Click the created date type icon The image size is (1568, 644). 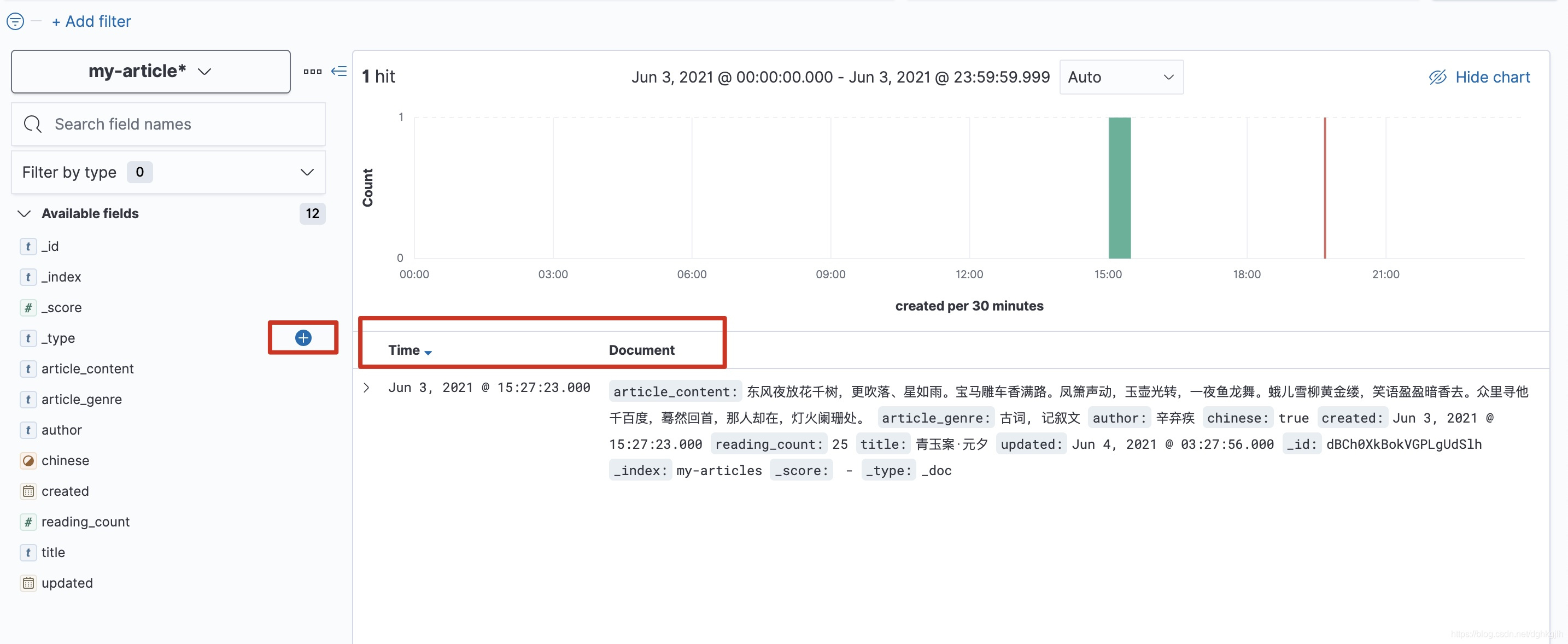click(x=28, y=491)
